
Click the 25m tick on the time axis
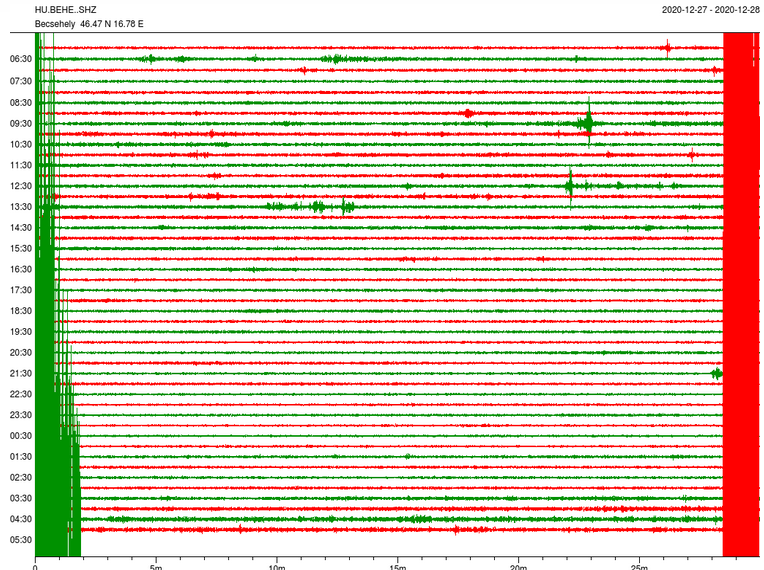(x=640, y=565)
